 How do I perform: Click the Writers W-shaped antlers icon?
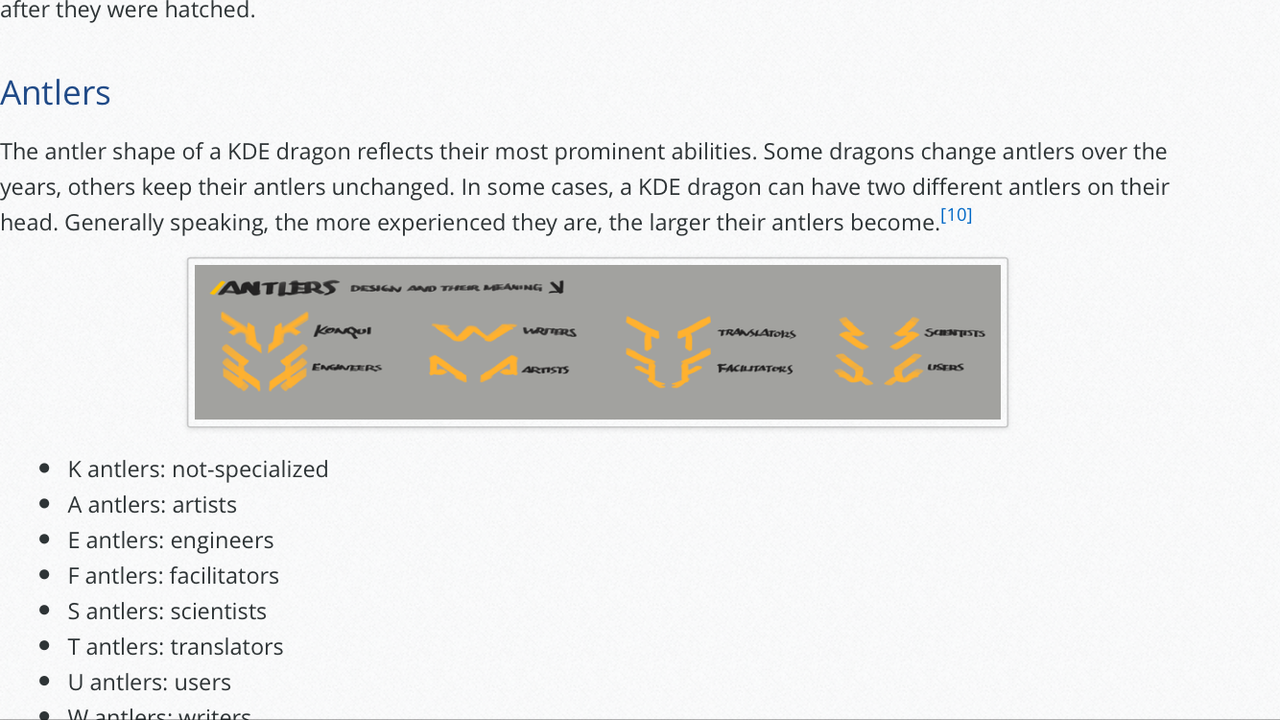click(x=473, y=332)
